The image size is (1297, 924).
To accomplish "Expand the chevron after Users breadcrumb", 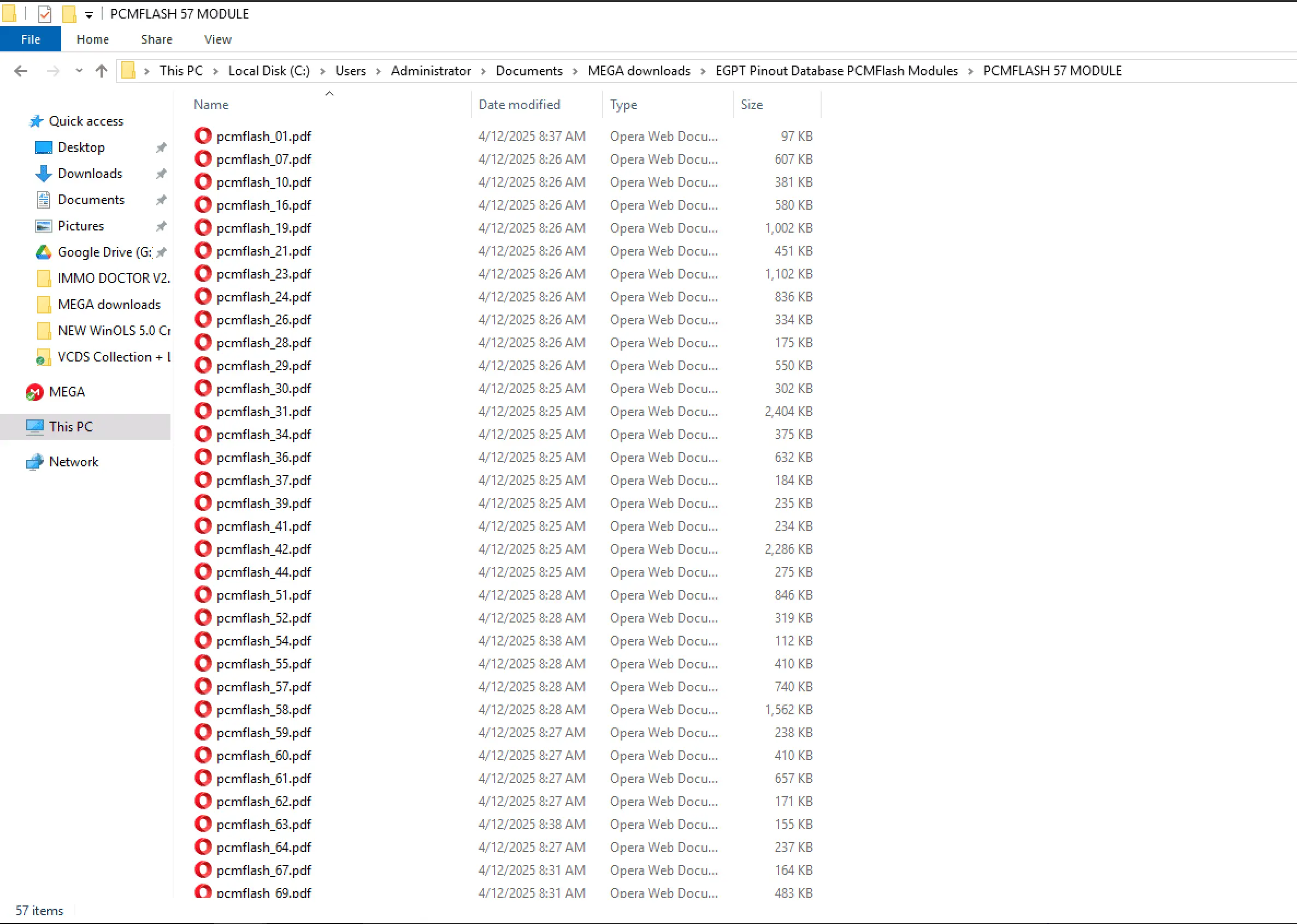I will coord(379,71).
